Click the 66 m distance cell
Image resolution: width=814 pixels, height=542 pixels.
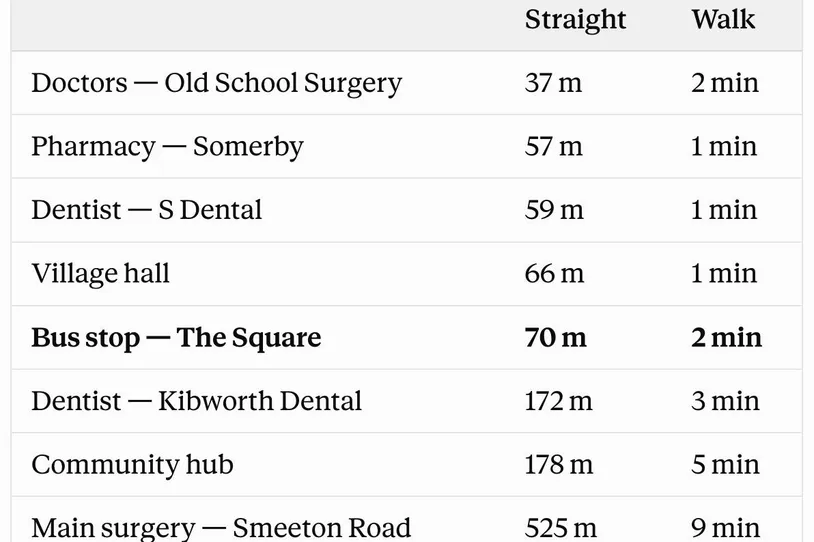coord(554,274)
